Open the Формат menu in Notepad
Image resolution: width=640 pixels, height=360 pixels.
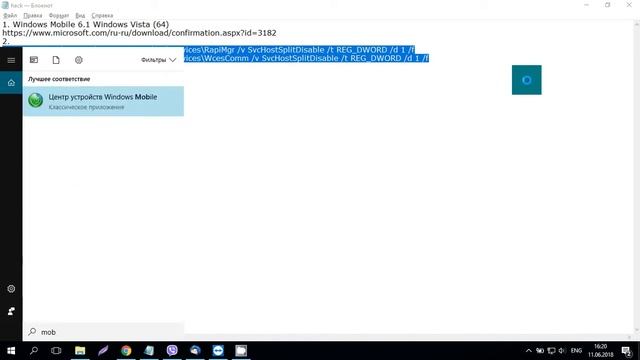59,16
